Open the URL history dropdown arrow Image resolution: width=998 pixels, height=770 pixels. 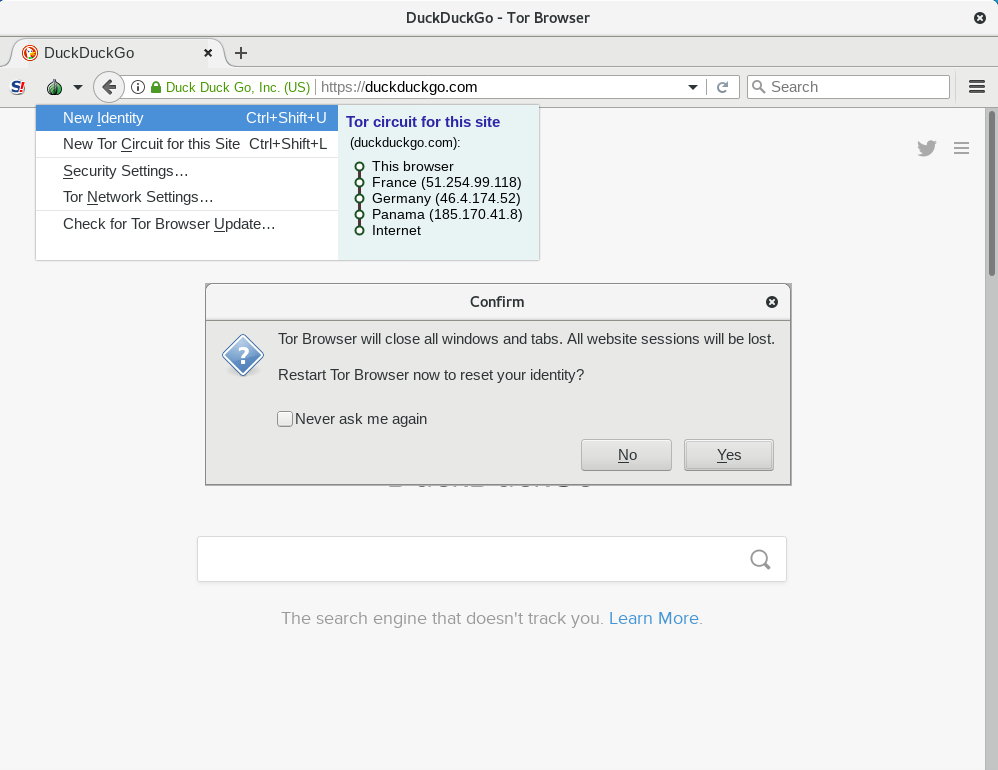pyautogui.click(x=693, y=87)
